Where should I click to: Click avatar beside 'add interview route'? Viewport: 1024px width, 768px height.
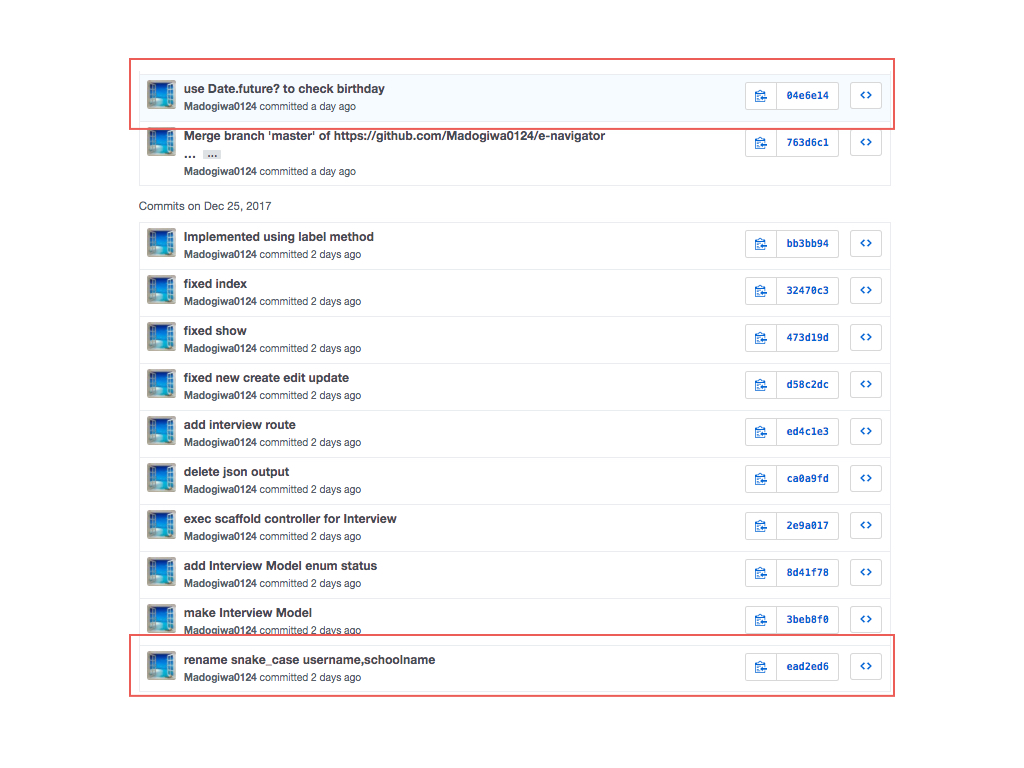pyautogui.click(x=161, y=431)
